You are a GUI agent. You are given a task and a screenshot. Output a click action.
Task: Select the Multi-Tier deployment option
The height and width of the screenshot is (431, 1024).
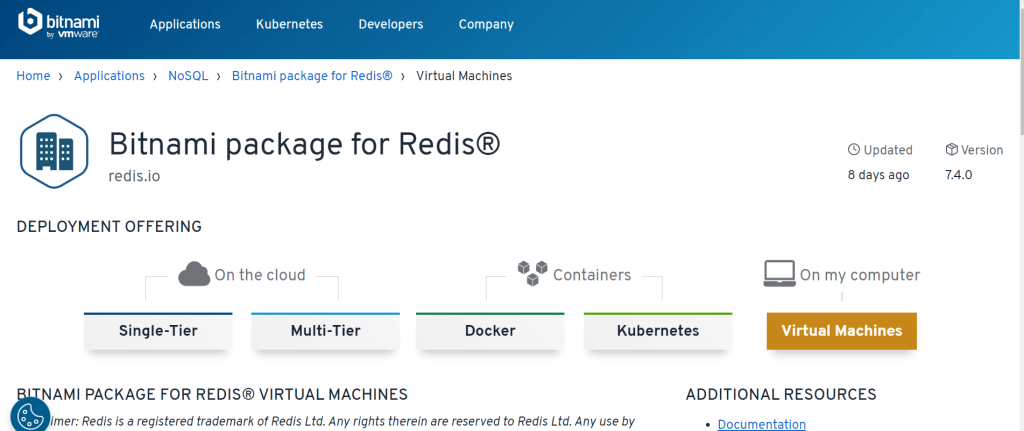pos(325,331)
